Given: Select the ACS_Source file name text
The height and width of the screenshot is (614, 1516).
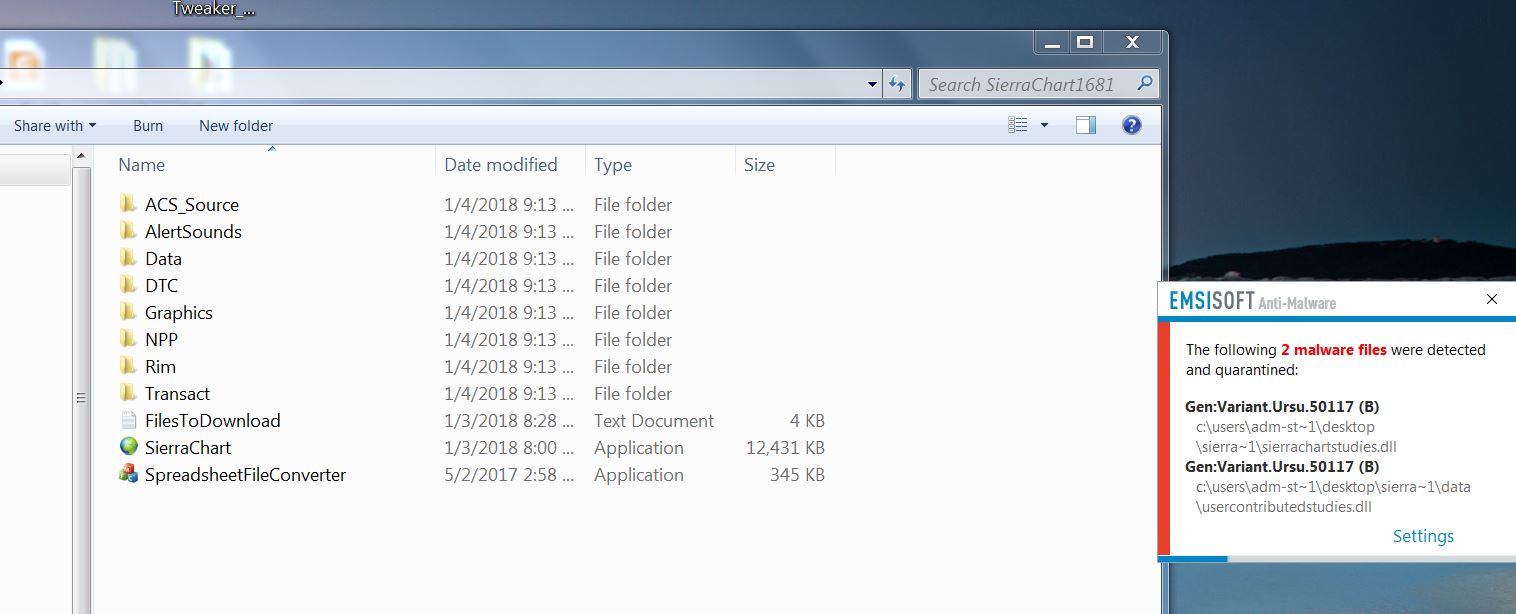Looking at the screenshot, I should click(x=192, y=204).
